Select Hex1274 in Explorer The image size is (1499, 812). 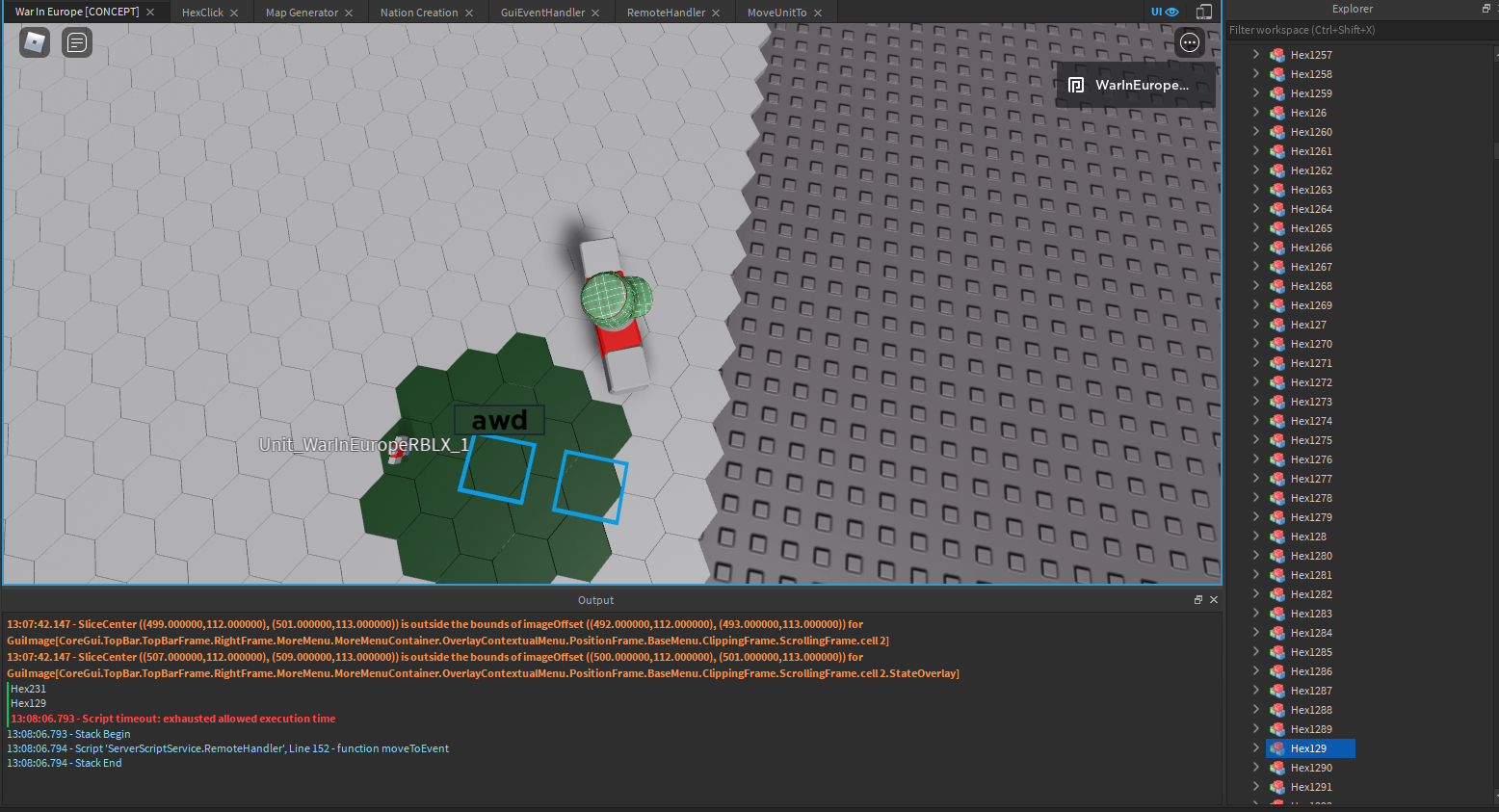coord(1311,421)
